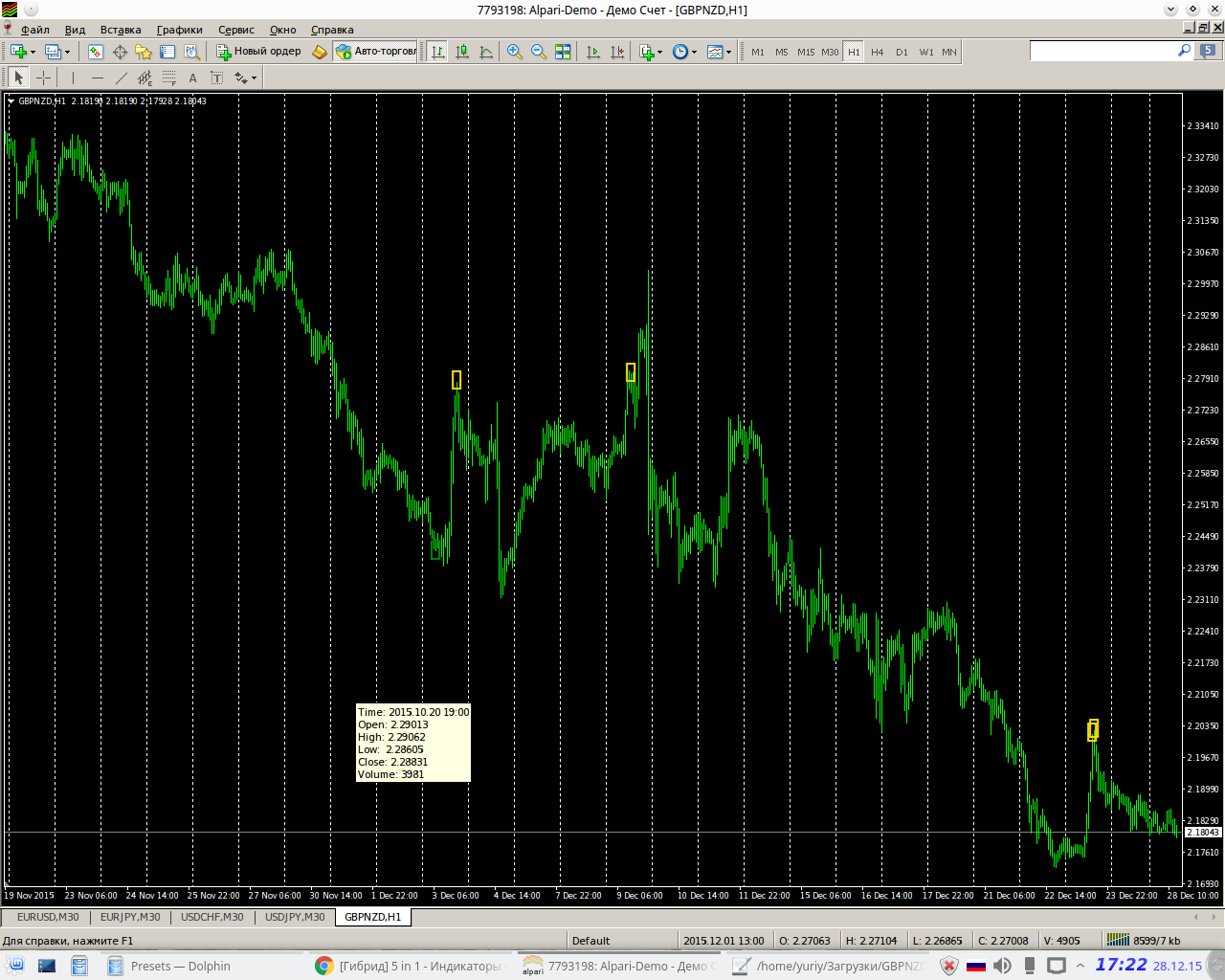Open the Справка menu

332,30
